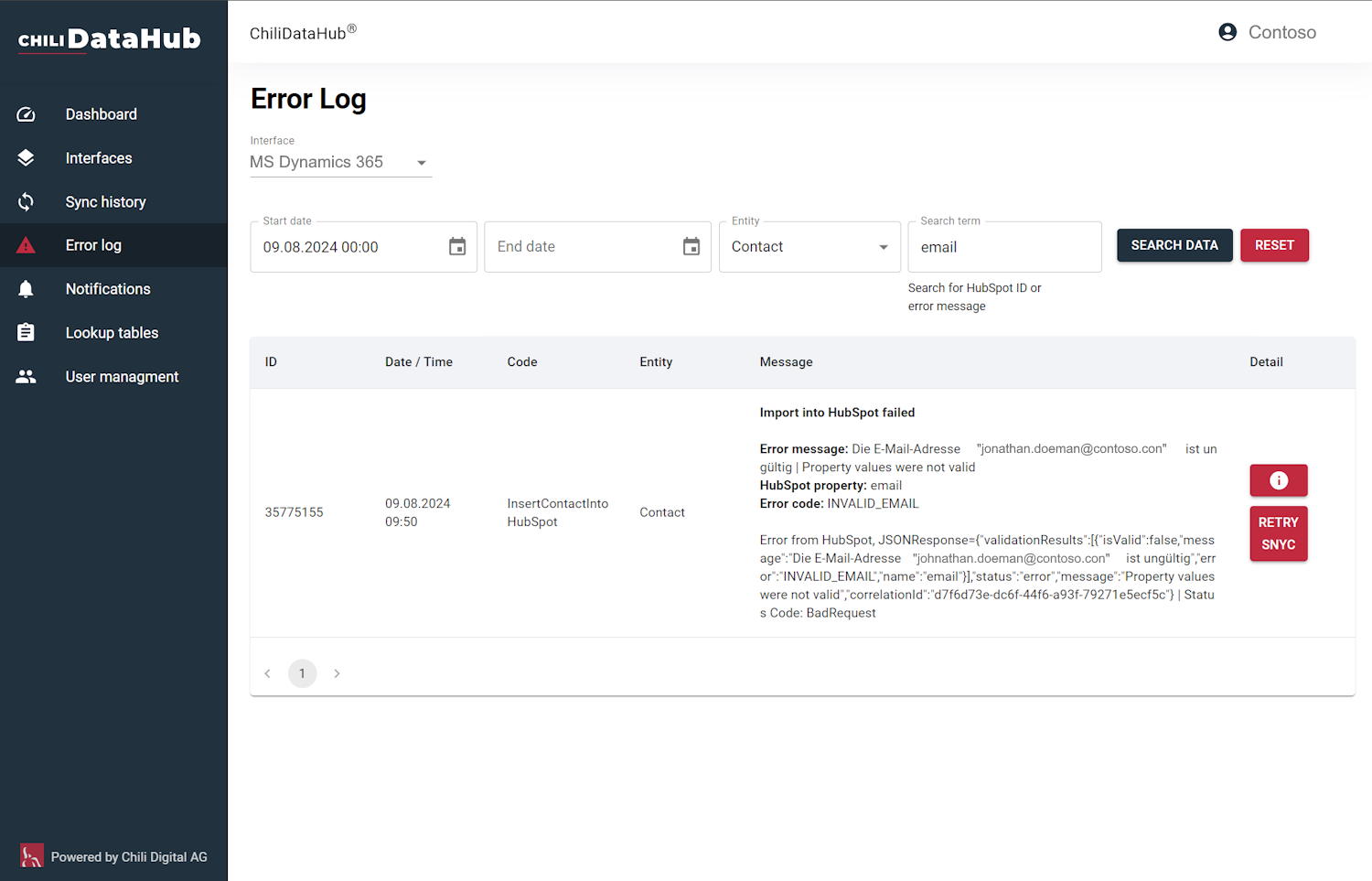Click the Contact cell in Entity column
This screenshot has height=881, width=1372.
[x=662, y=512]
